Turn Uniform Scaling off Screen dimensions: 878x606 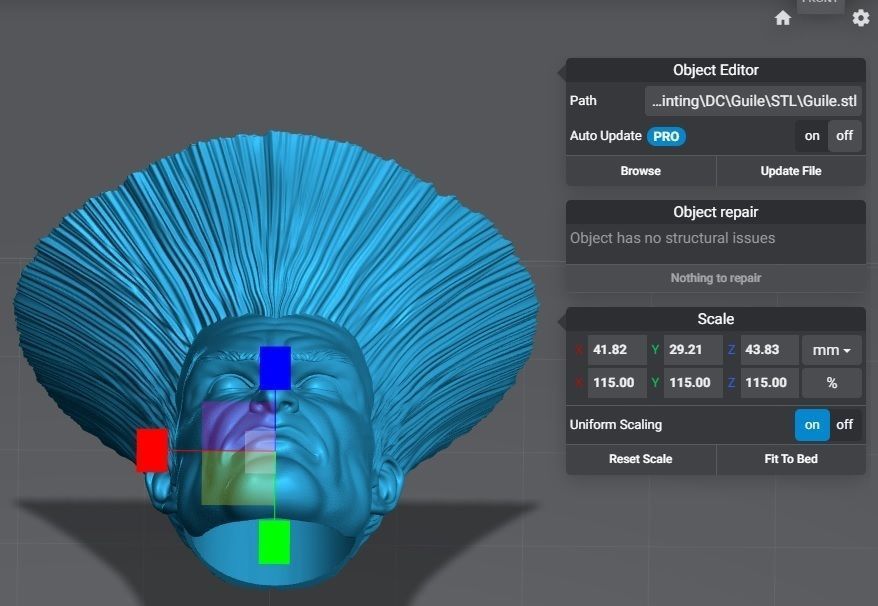pyautogui.click(x=845, y=425)
